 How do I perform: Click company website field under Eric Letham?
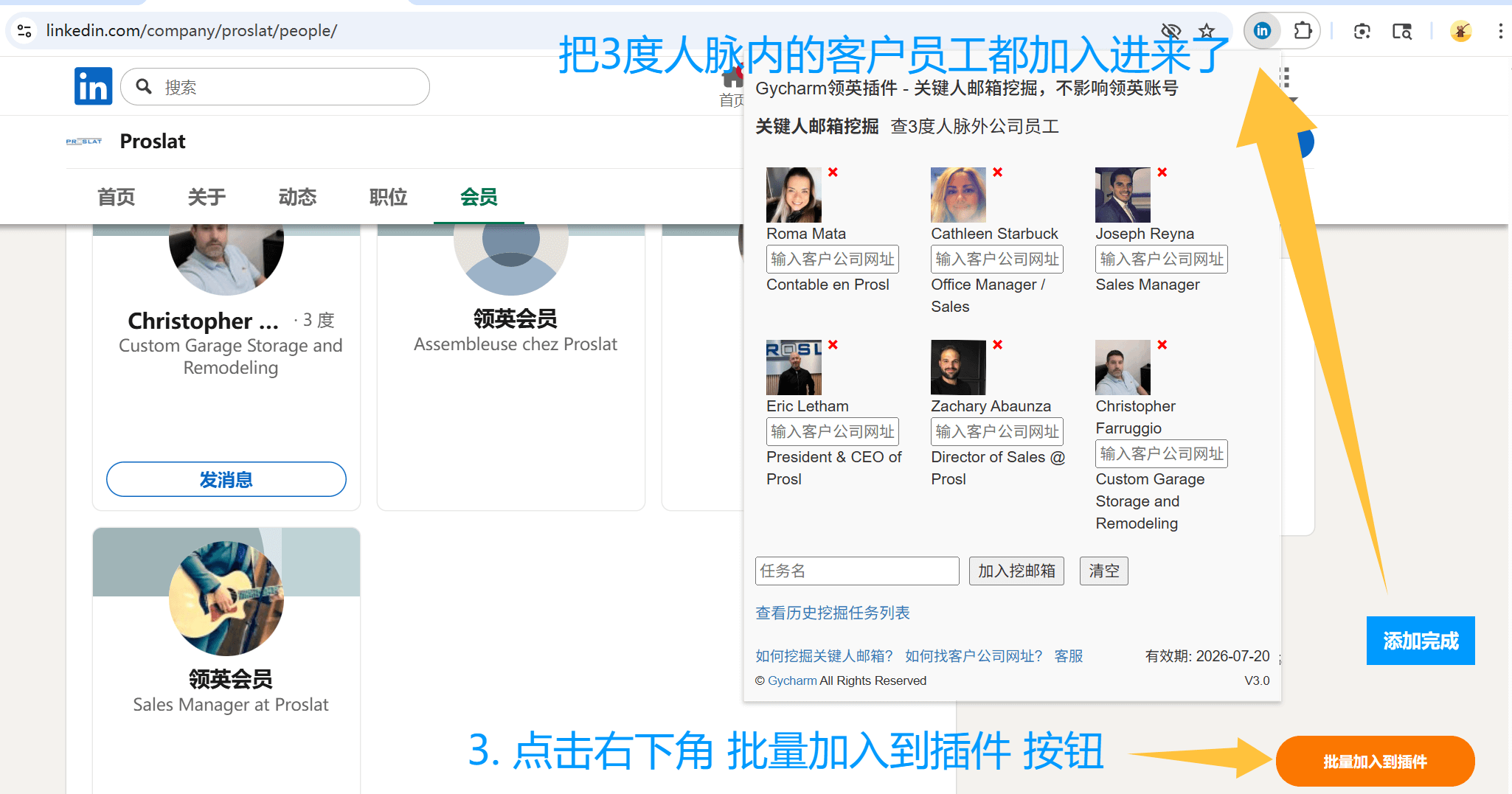833,431
